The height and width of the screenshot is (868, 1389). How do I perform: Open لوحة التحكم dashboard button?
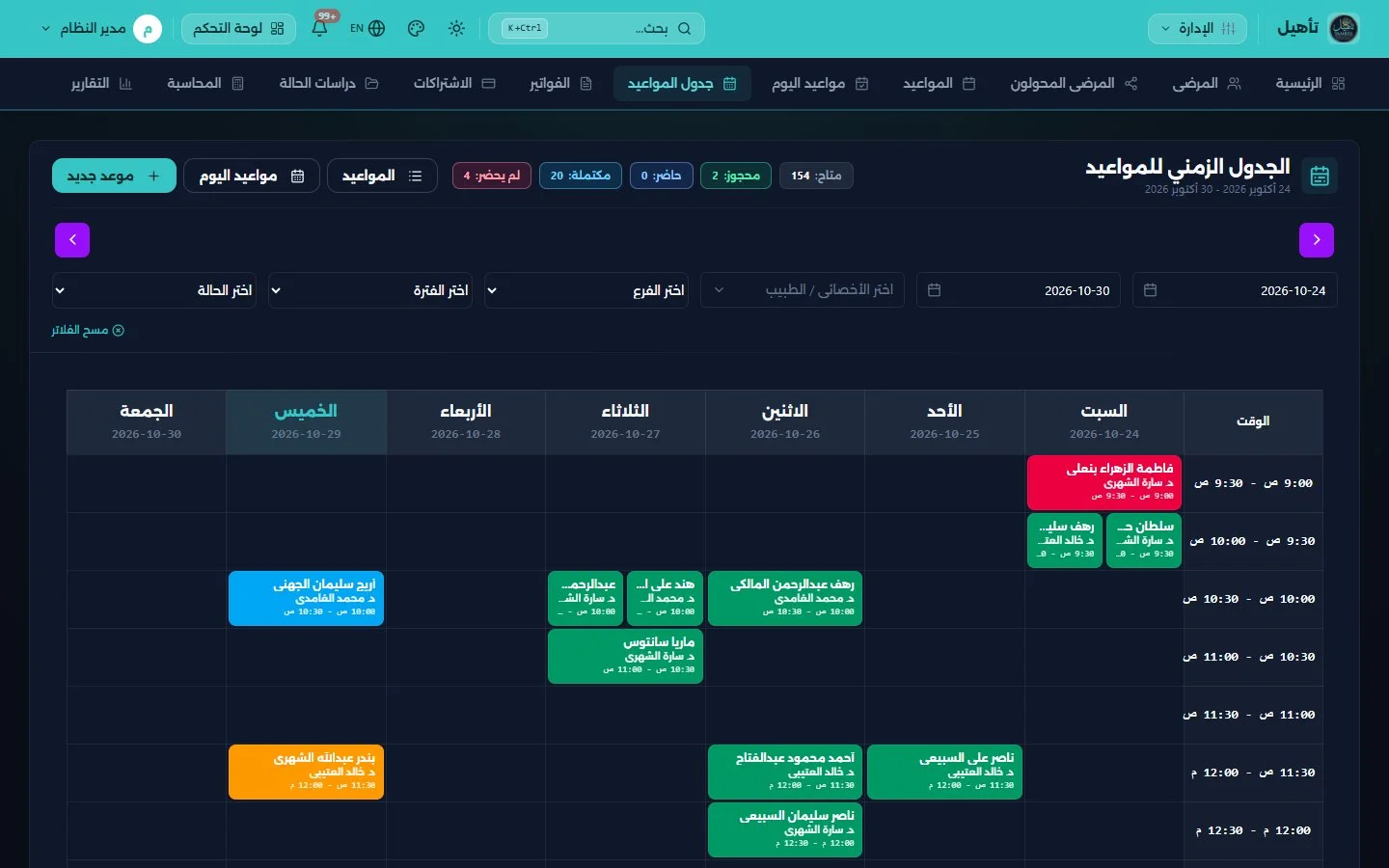click(x=238, y=28)
